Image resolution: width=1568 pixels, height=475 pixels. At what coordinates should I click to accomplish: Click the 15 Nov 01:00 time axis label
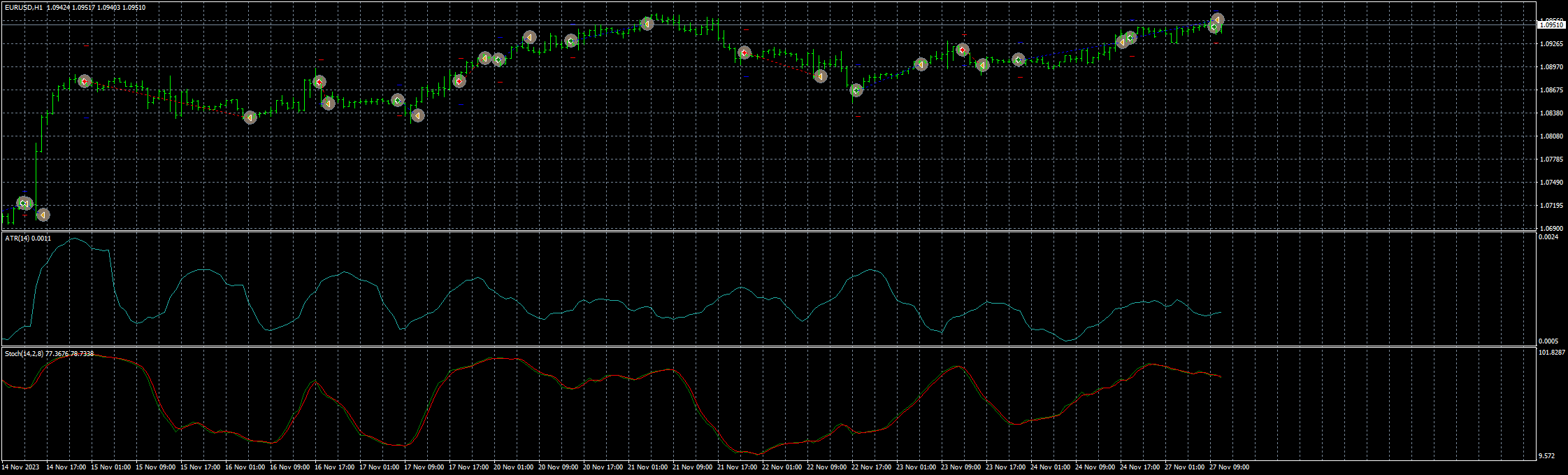click(110, 467)
